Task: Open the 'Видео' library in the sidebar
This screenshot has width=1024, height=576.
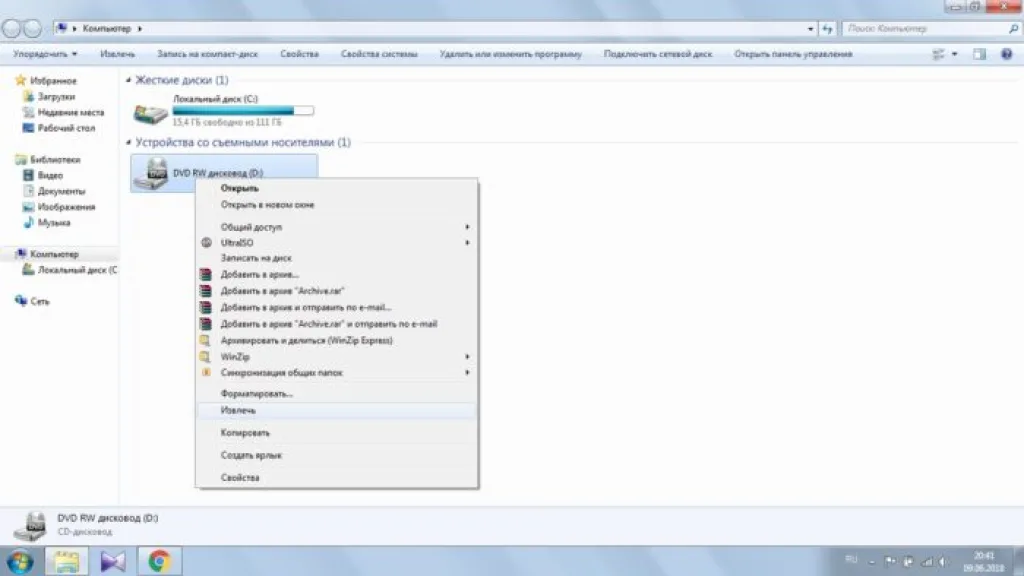Action: [50, 175]
